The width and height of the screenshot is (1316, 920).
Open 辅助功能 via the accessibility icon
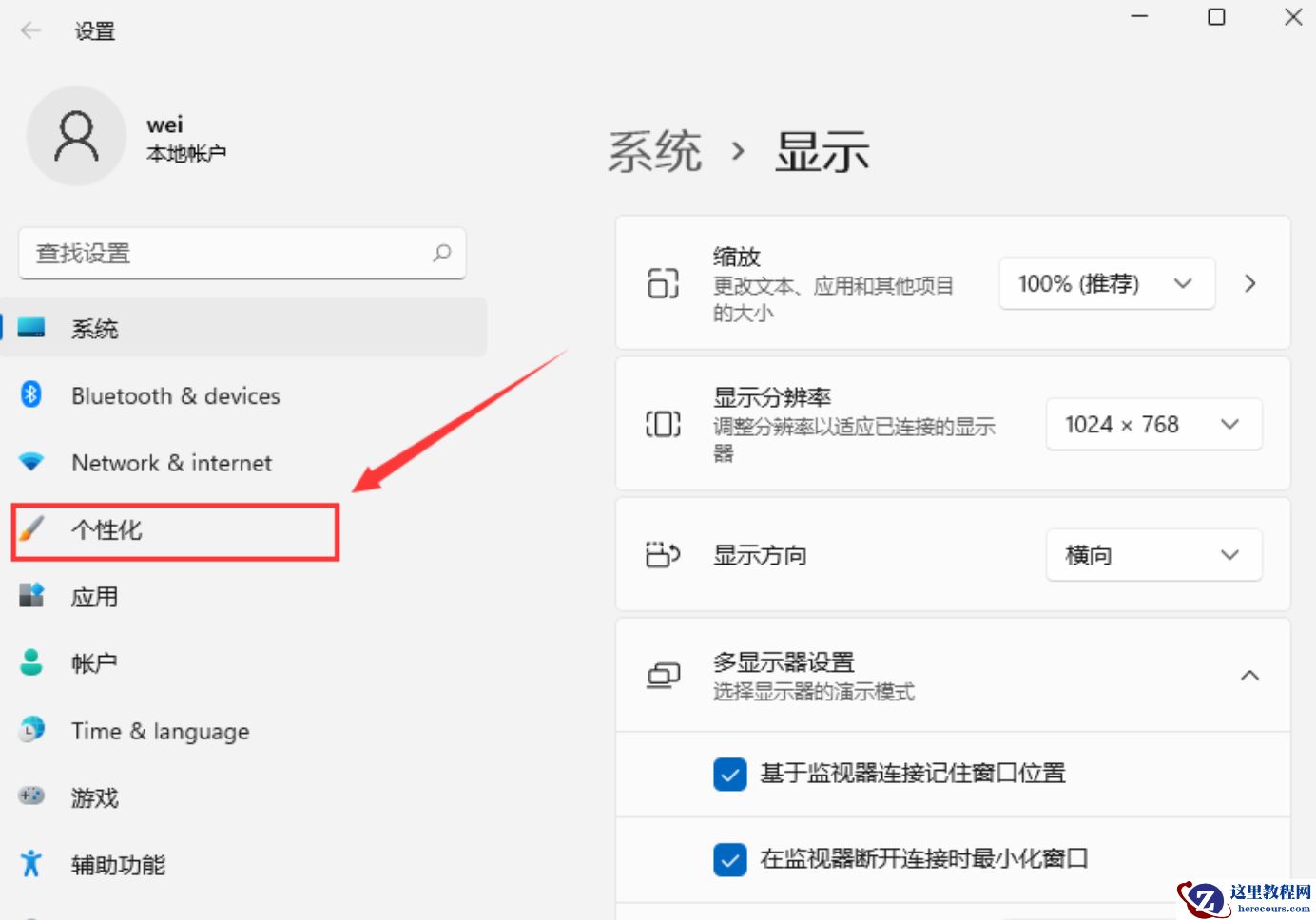coord(31,864)
